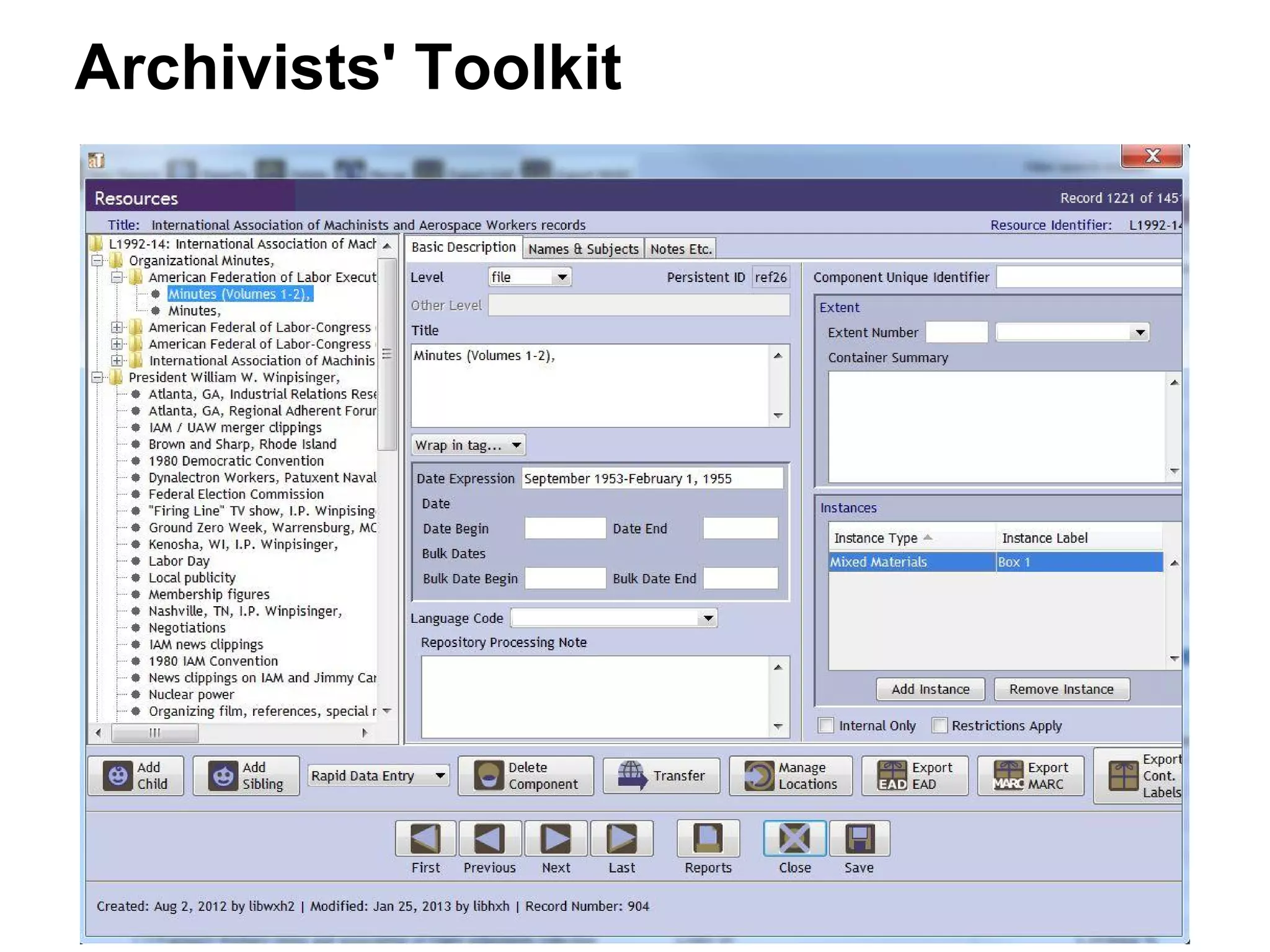Click the Add Child button icon
Image resolution: width=1270 pixels, height=952 pixels.
tap(117, 775)
